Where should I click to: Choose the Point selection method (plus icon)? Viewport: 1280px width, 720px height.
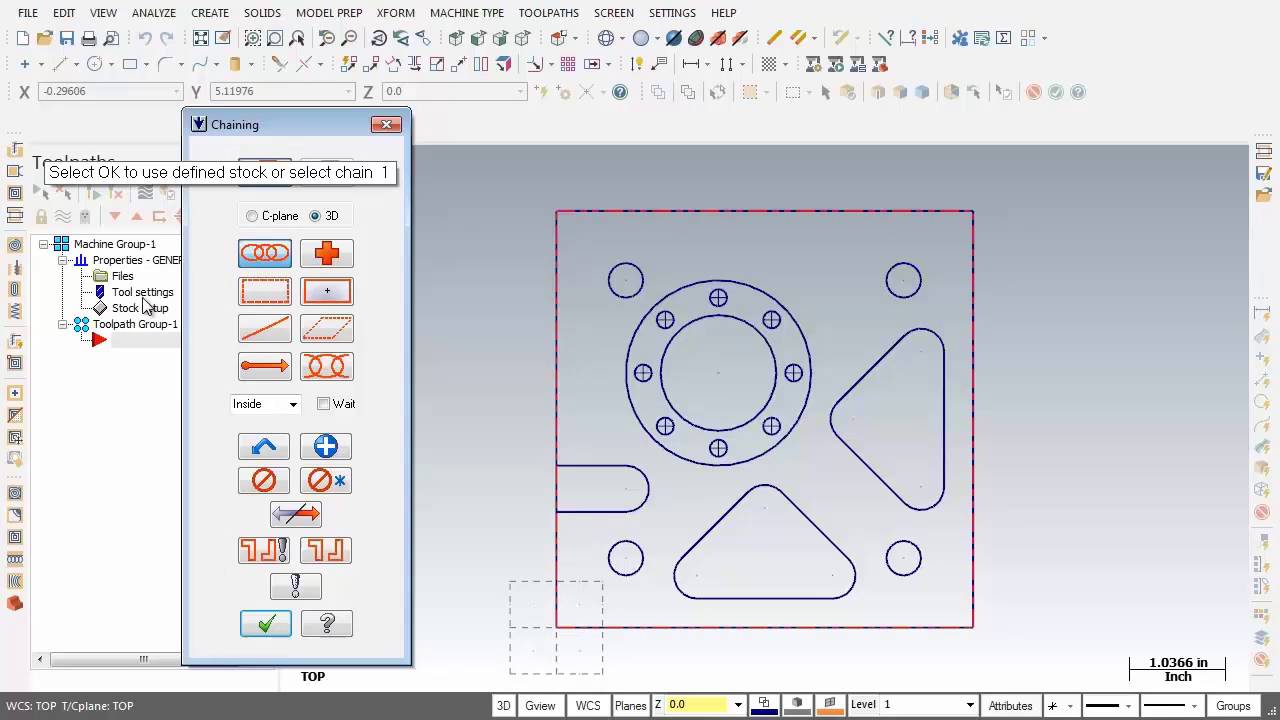coord(327,254)
